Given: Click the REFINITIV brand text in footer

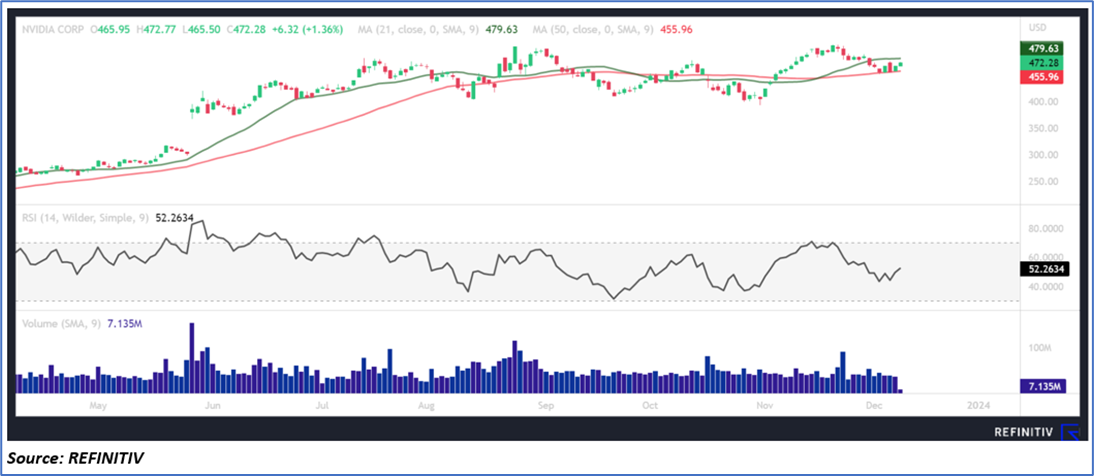Looking at the screenshot, I should coord(1024,433).
